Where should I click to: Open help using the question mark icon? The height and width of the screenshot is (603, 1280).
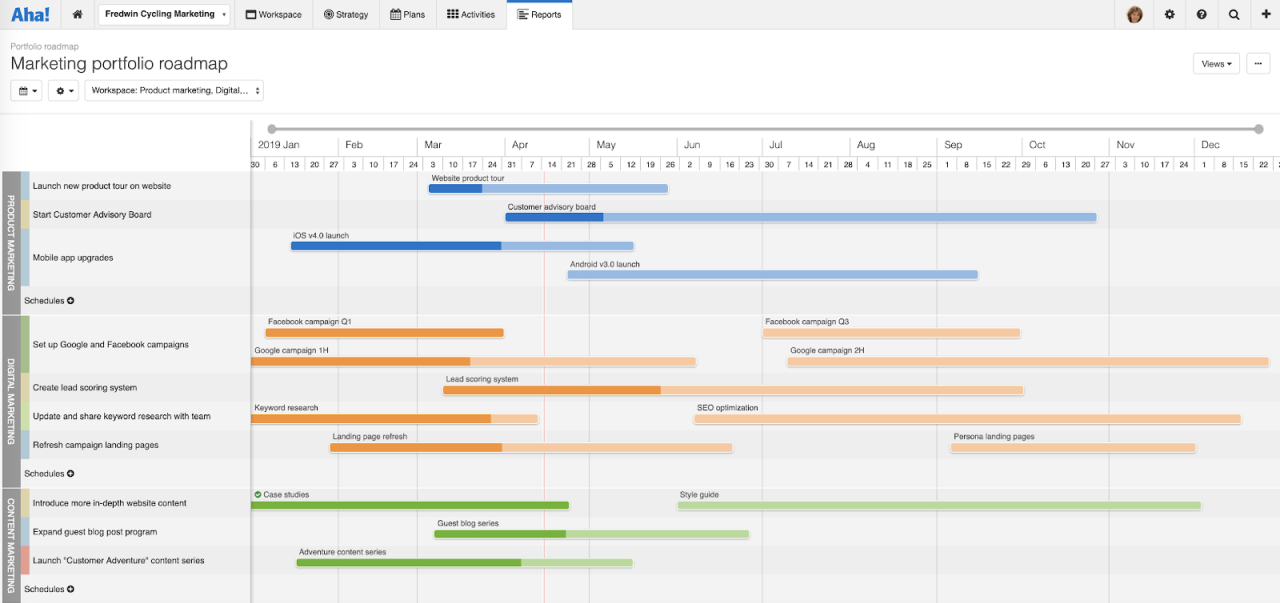(1201, 14)
